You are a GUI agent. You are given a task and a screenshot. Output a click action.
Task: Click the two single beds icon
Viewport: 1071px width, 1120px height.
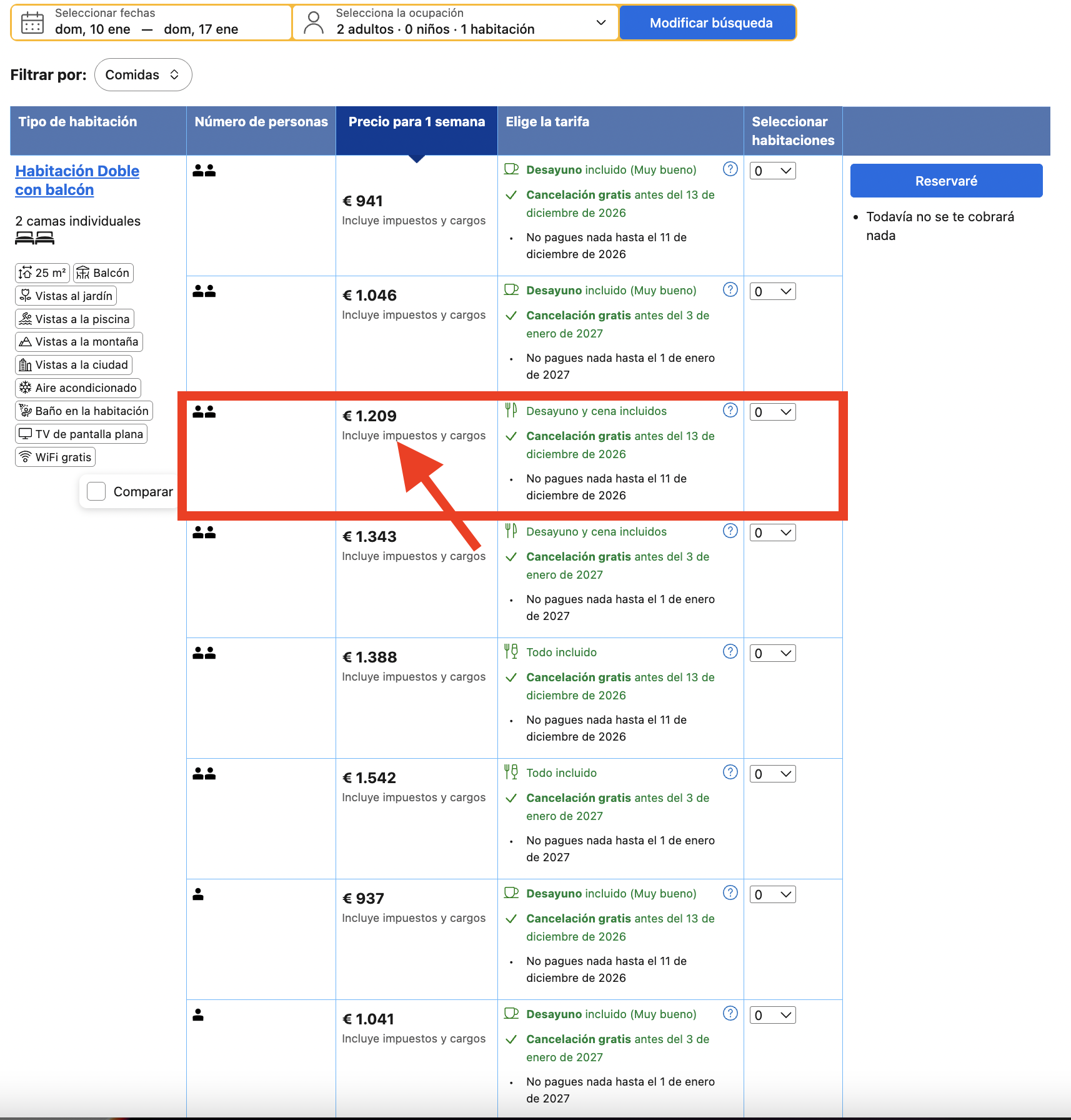coord(35,238)
